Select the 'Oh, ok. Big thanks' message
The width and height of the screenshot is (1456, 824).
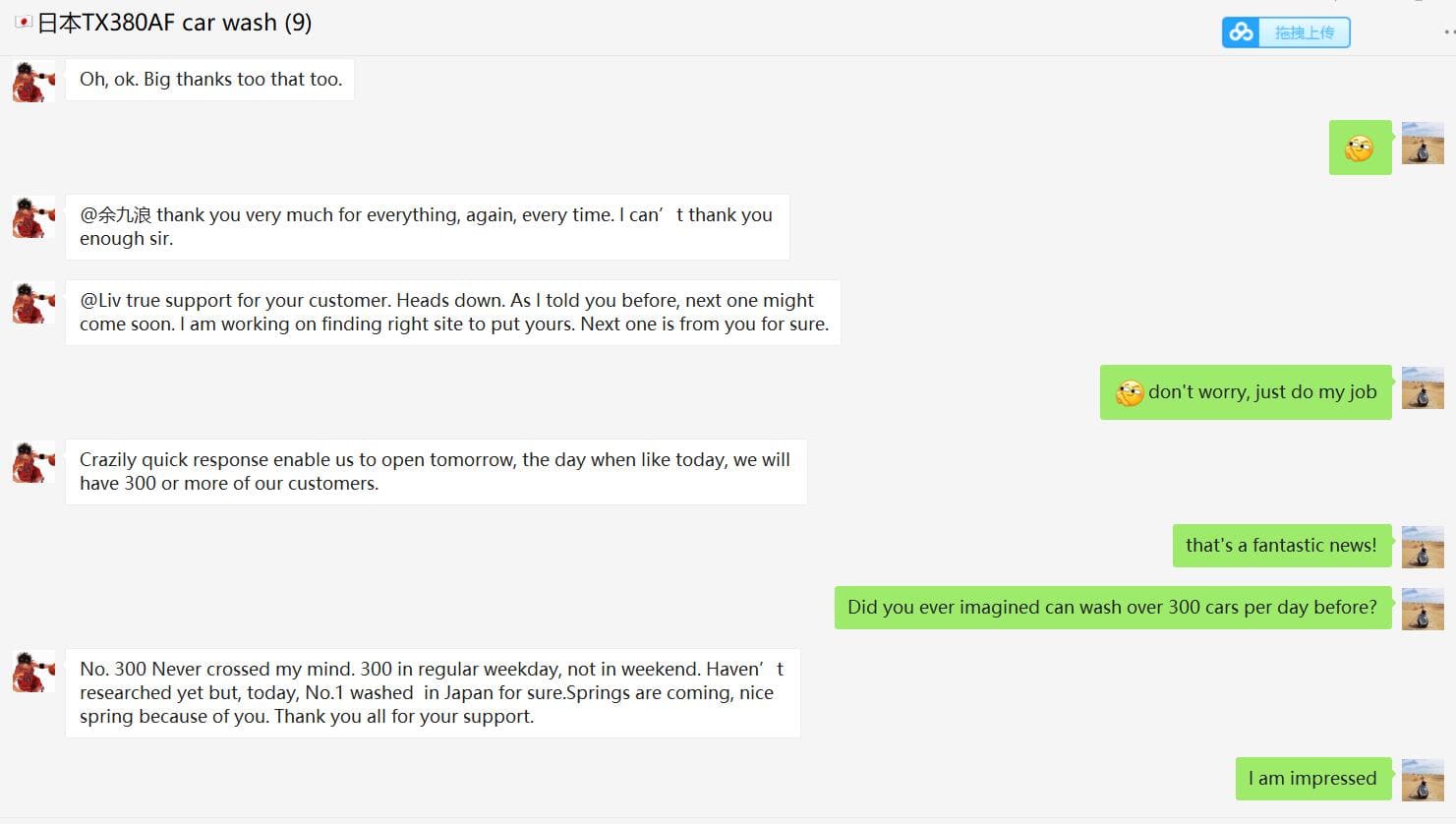(209, 80)
